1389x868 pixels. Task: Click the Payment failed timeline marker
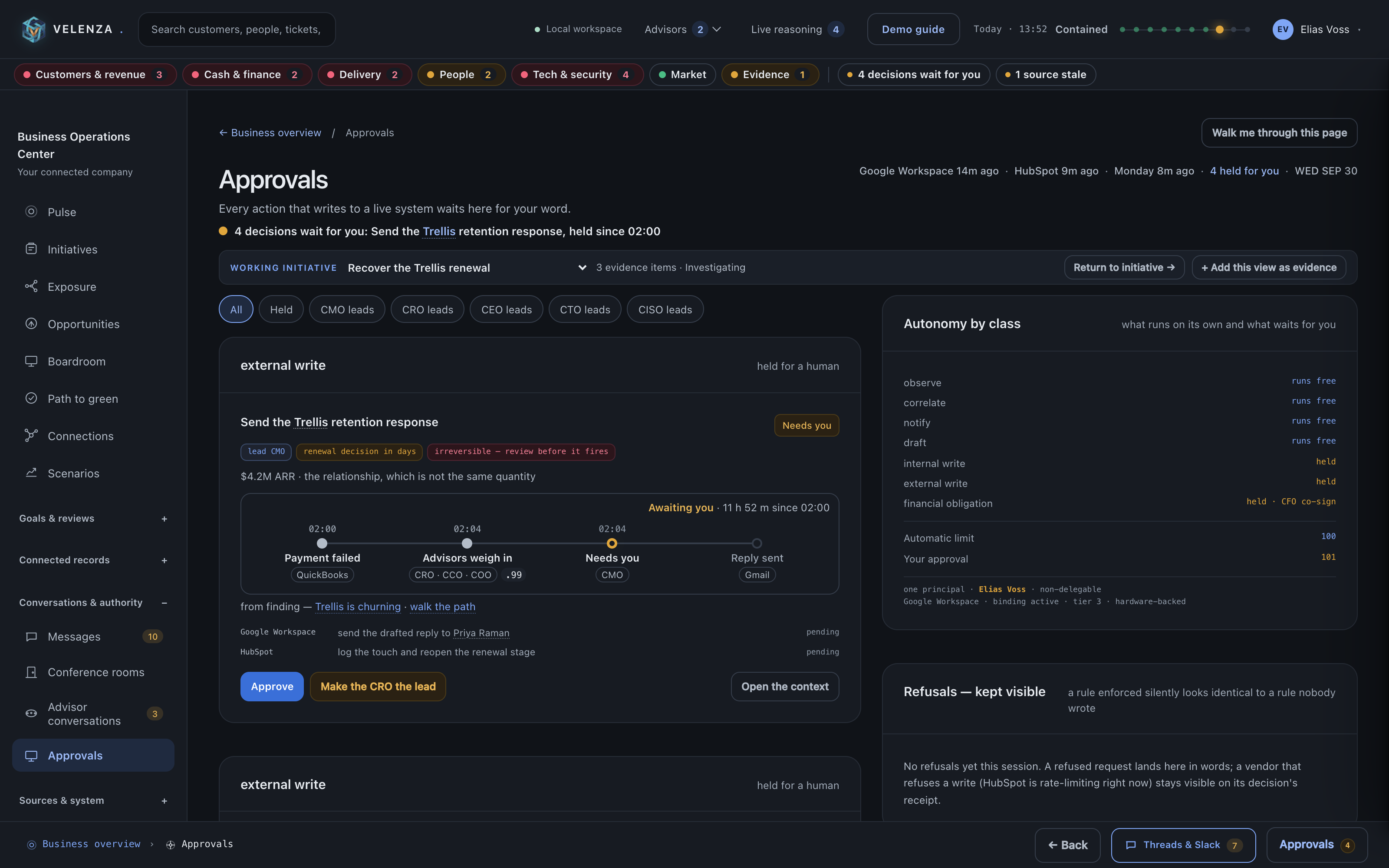click(322, 543)
